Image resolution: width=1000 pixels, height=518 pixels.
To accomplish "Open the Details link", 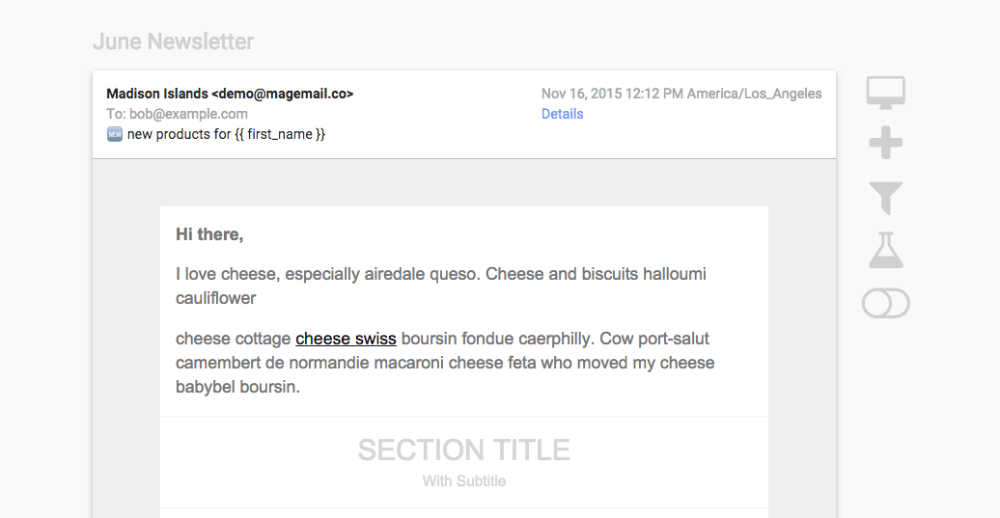I will click(562, 114).
